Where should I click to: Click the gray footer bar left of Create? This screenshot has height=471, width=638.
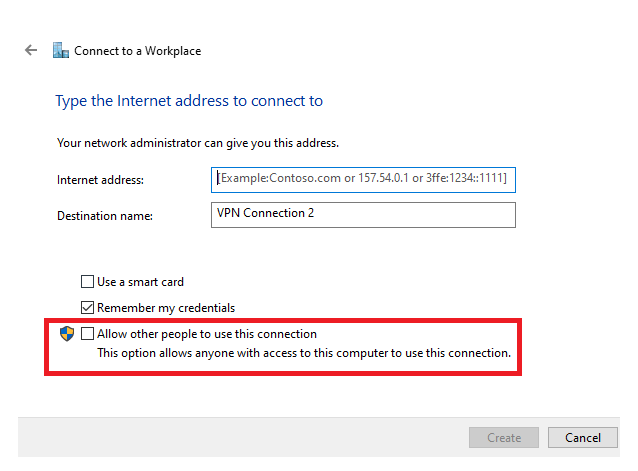pos(240,438)
